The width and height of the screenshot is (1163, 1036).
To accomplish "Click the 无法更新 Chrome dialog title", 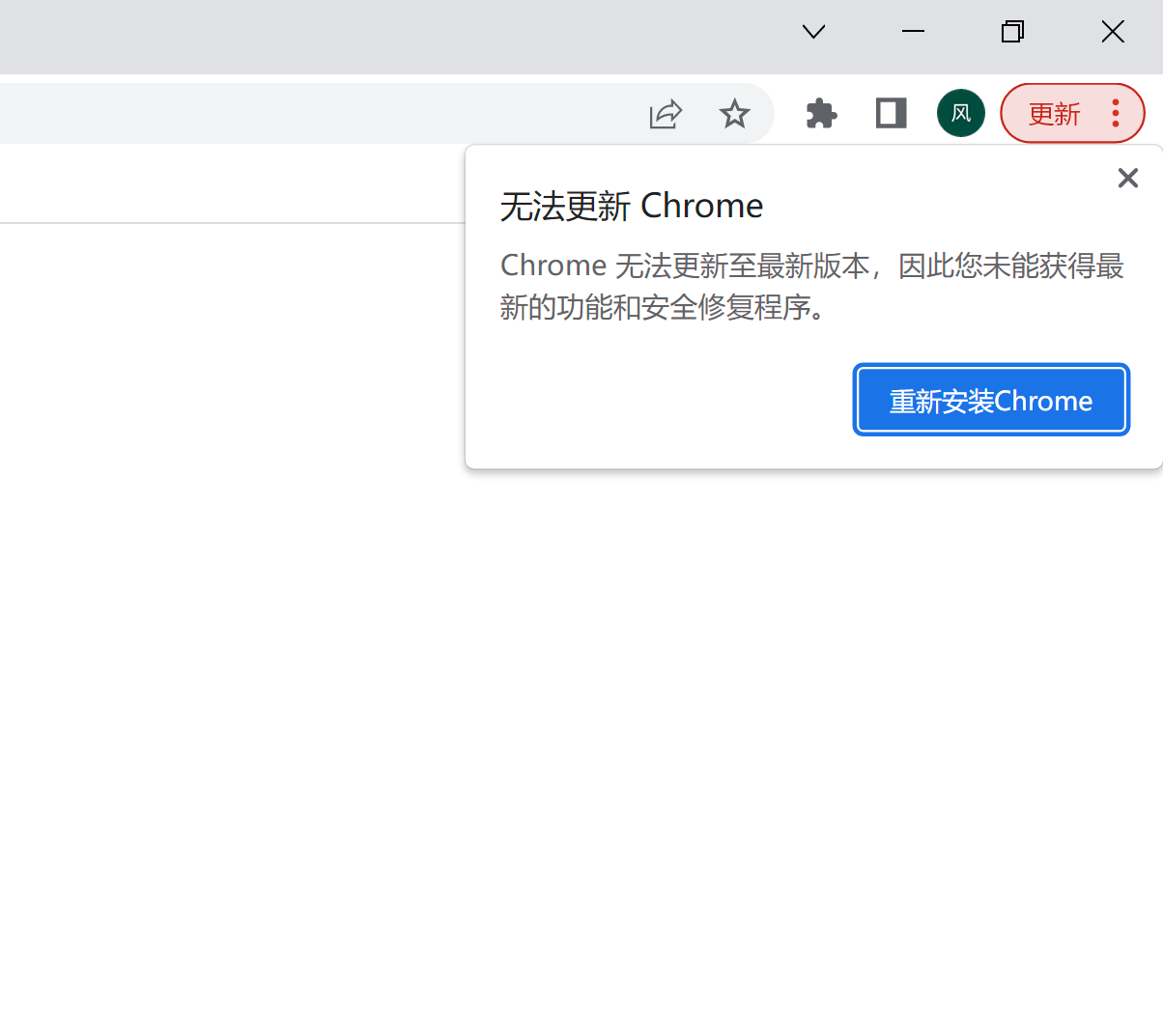I will click(631, 205).
